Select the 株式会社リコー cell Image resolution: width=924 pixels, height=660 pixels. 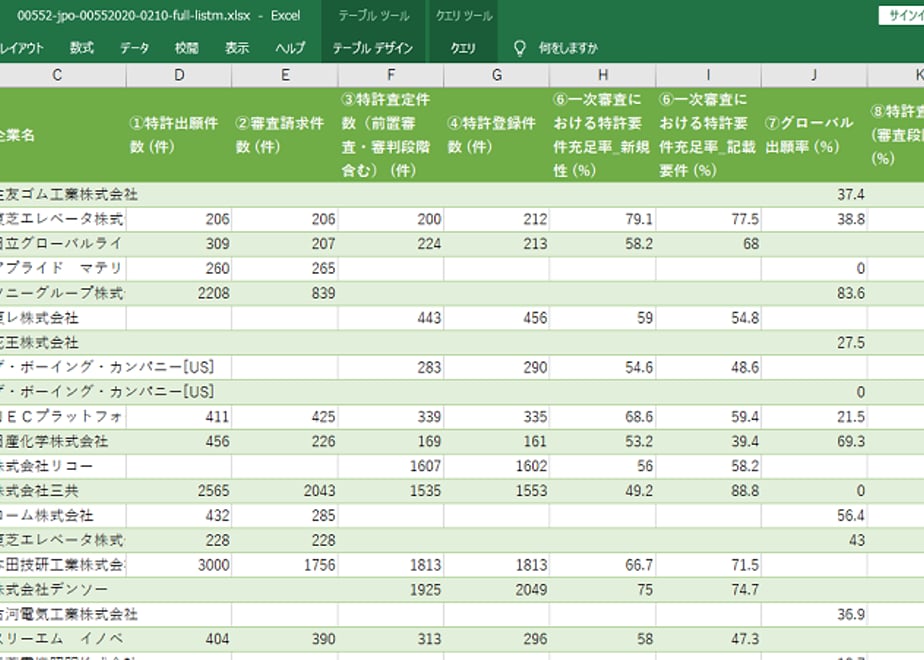click(x=63, y=467)
